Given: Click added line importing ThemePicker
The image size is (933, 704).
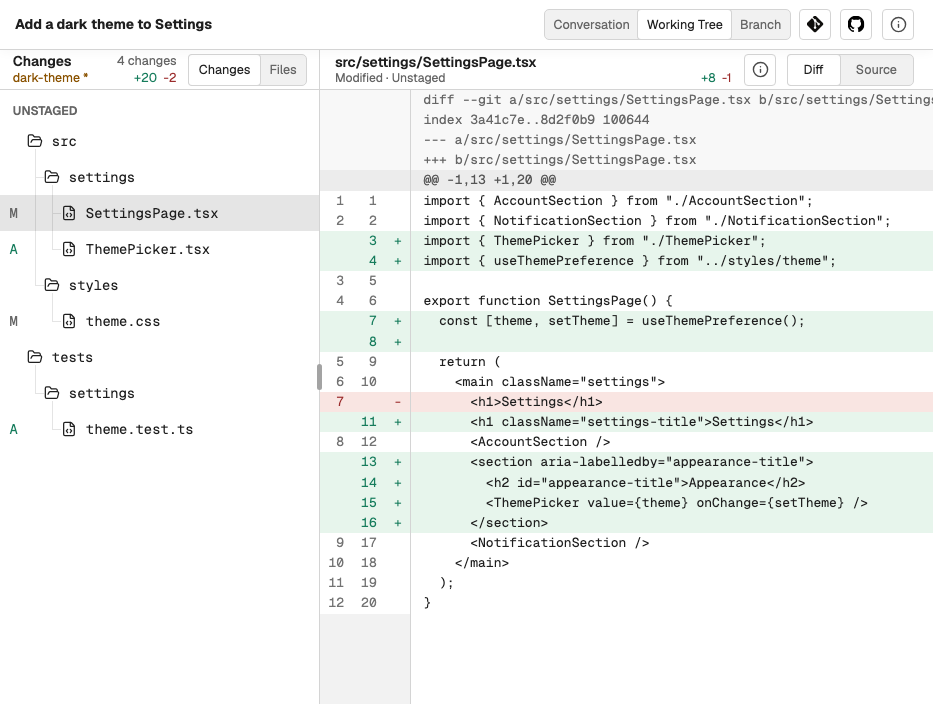Looking at the screenshot, I should pyautogui.click(x=626, y=241).
